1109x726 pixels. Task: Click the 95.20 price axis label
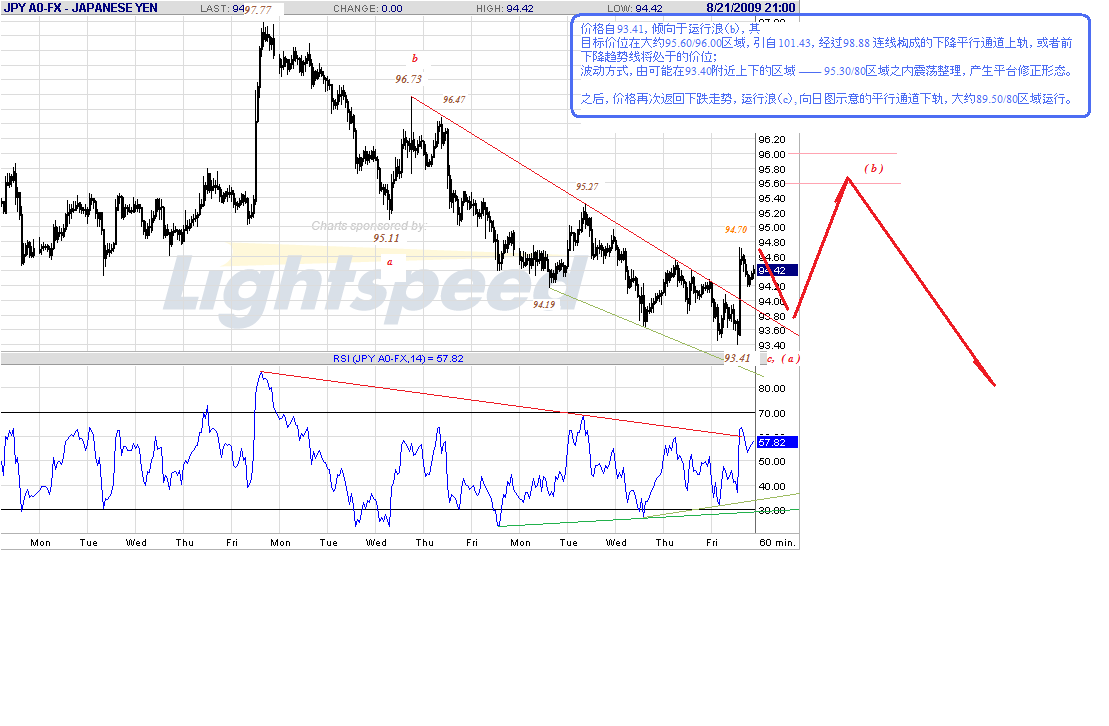coord(772,213)
